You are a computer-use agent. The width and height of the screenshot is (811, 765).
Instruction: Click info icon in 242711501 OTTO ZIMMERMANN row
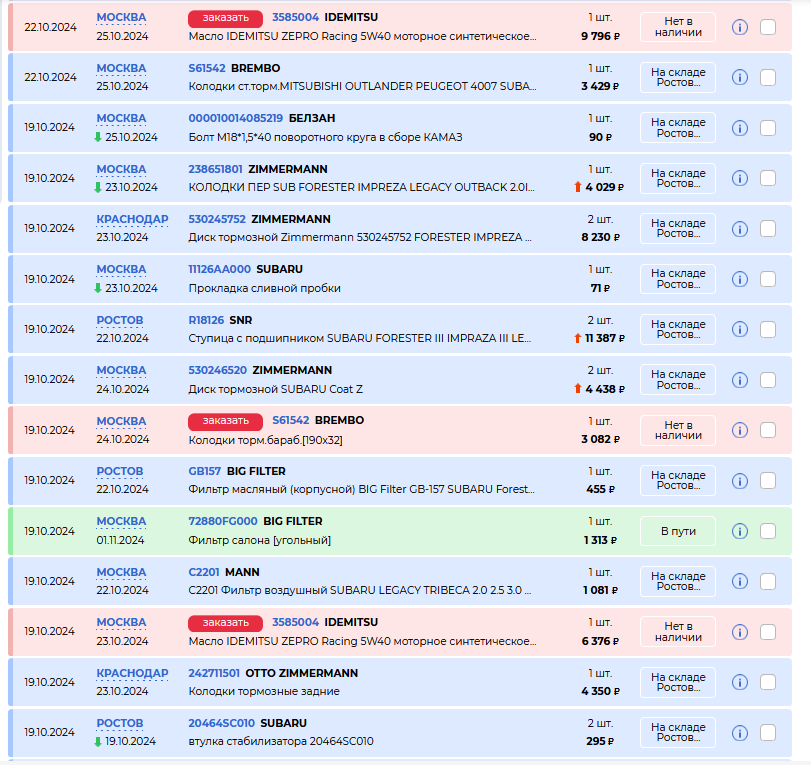pyautogui.click(x=740, y=682)
